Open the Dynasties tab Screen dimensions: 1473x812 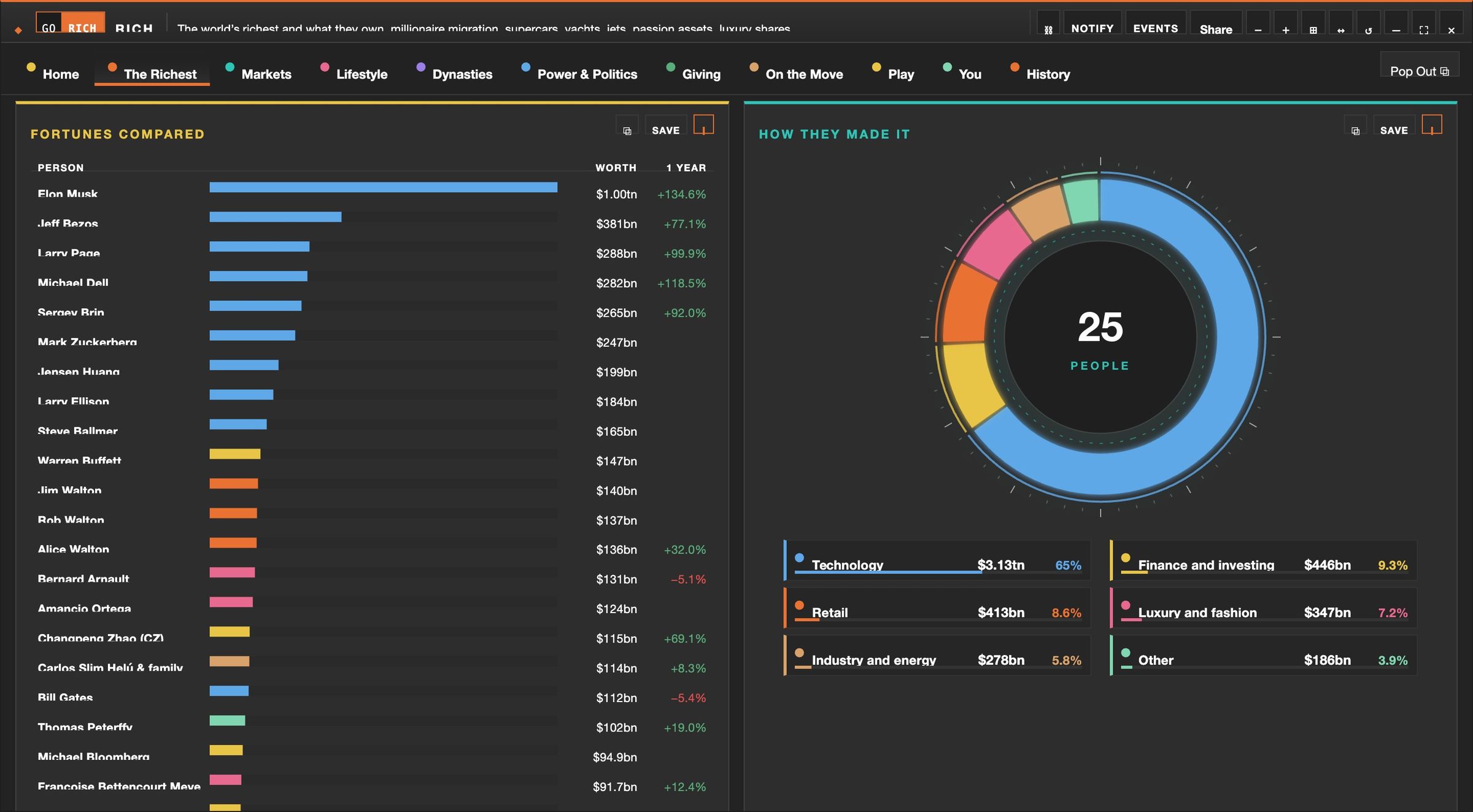click(x=455, y=73)
